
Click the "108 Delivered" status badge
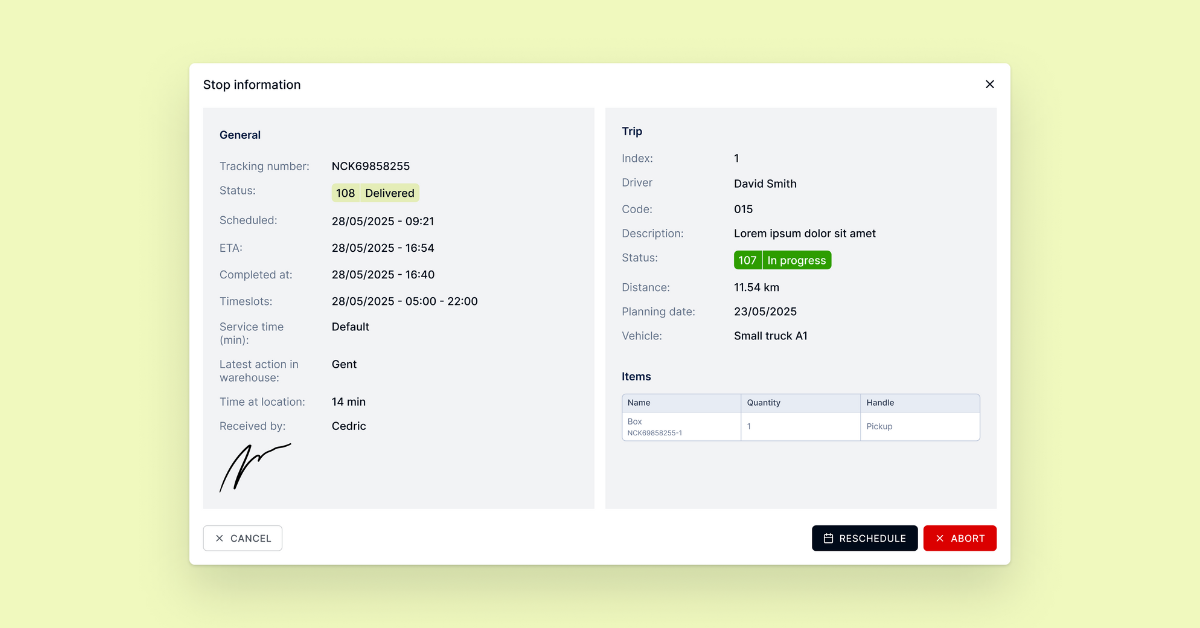point(375,192)
